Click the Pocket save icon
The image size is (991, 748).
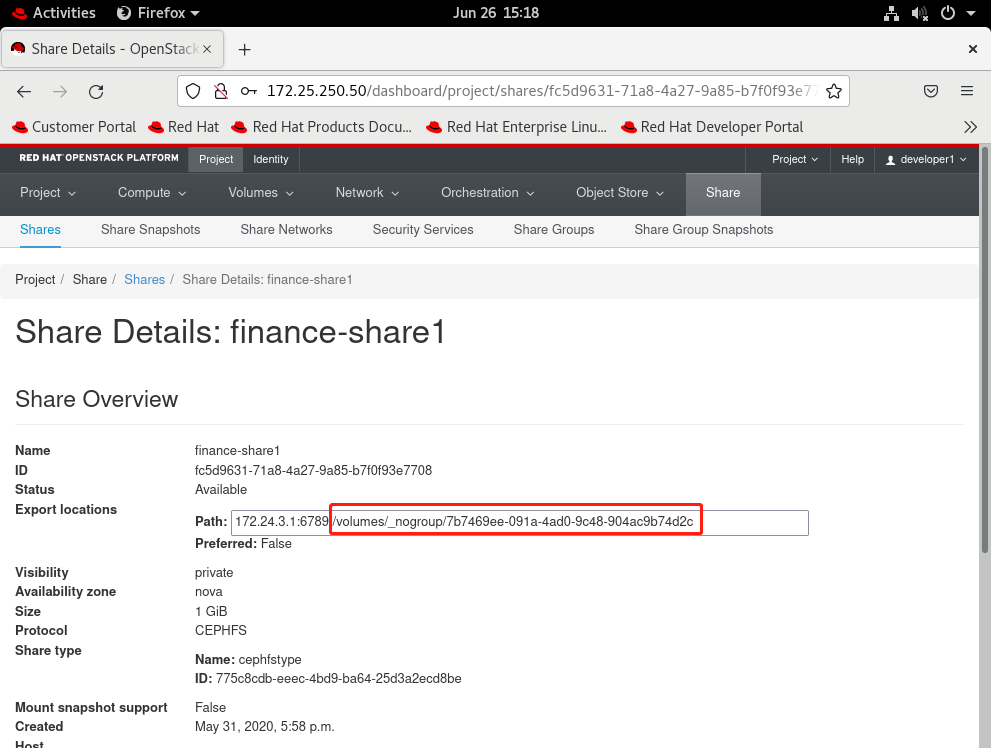tap(930, 91)
